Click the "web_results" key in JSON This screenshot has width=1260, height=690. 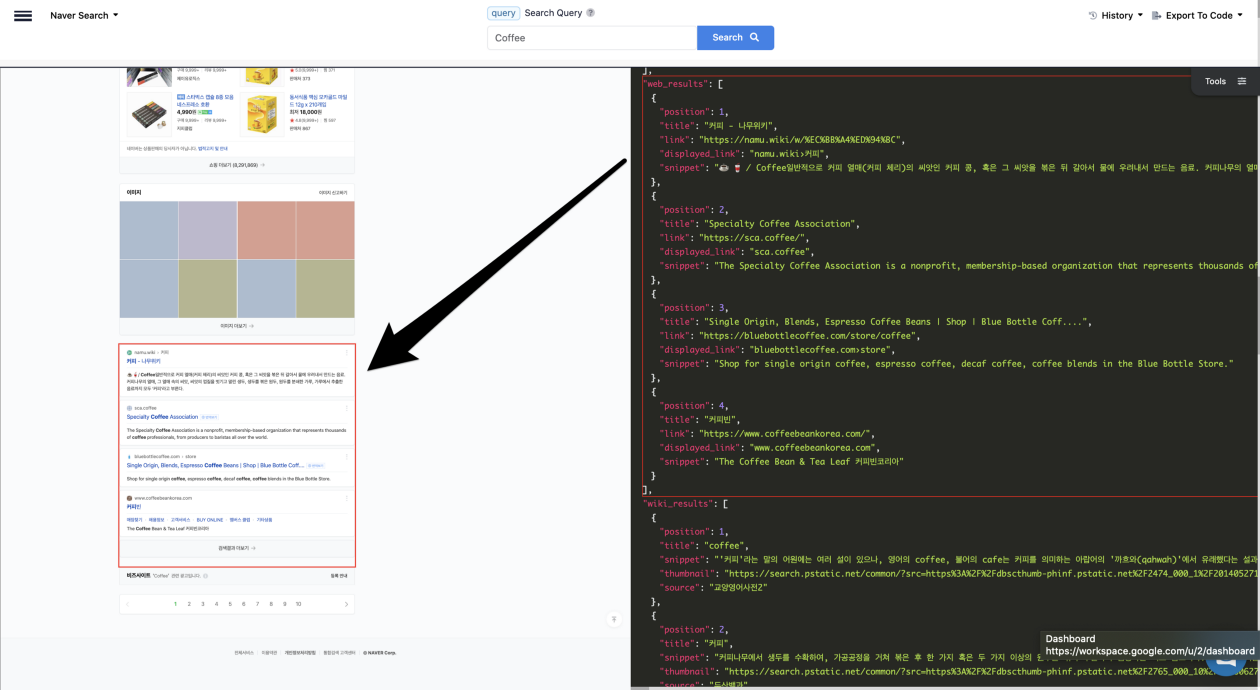click(677, 84)
